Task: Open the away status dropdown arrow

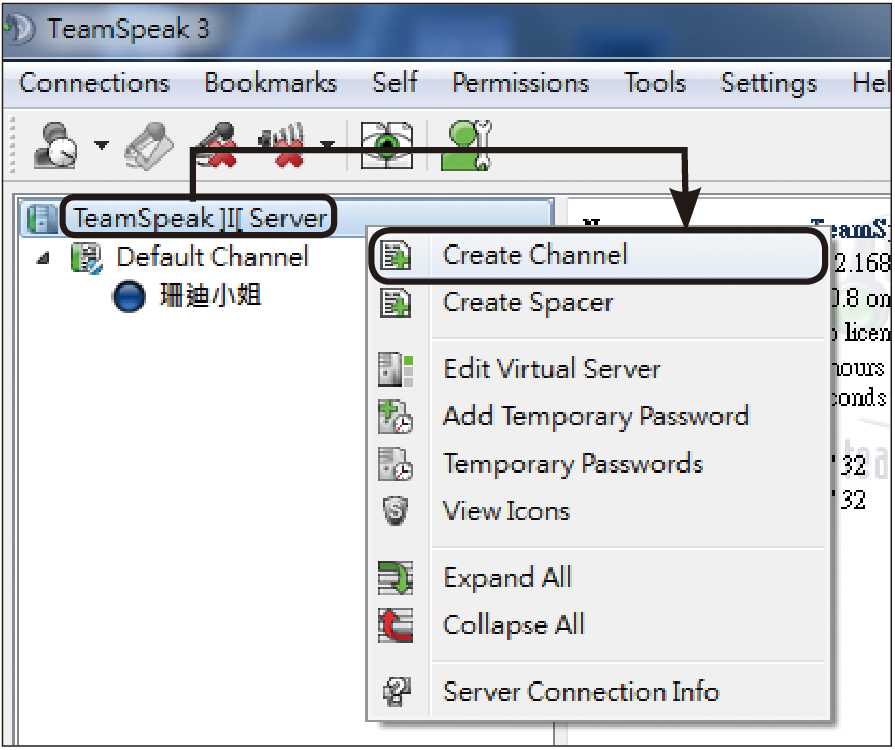Action: (101, 145)
